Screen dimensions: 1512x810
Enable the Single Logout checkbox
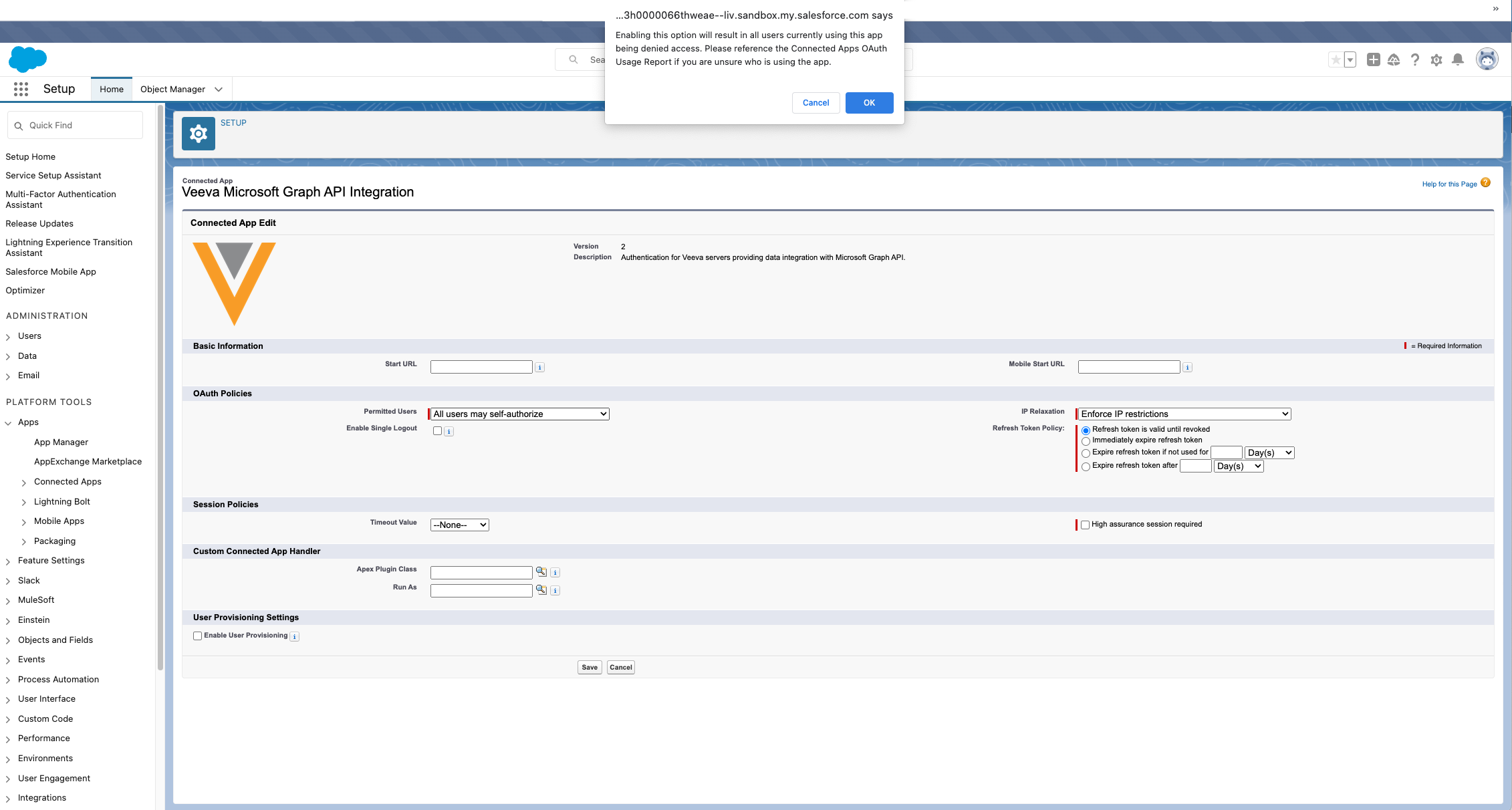tap(438, 431)
